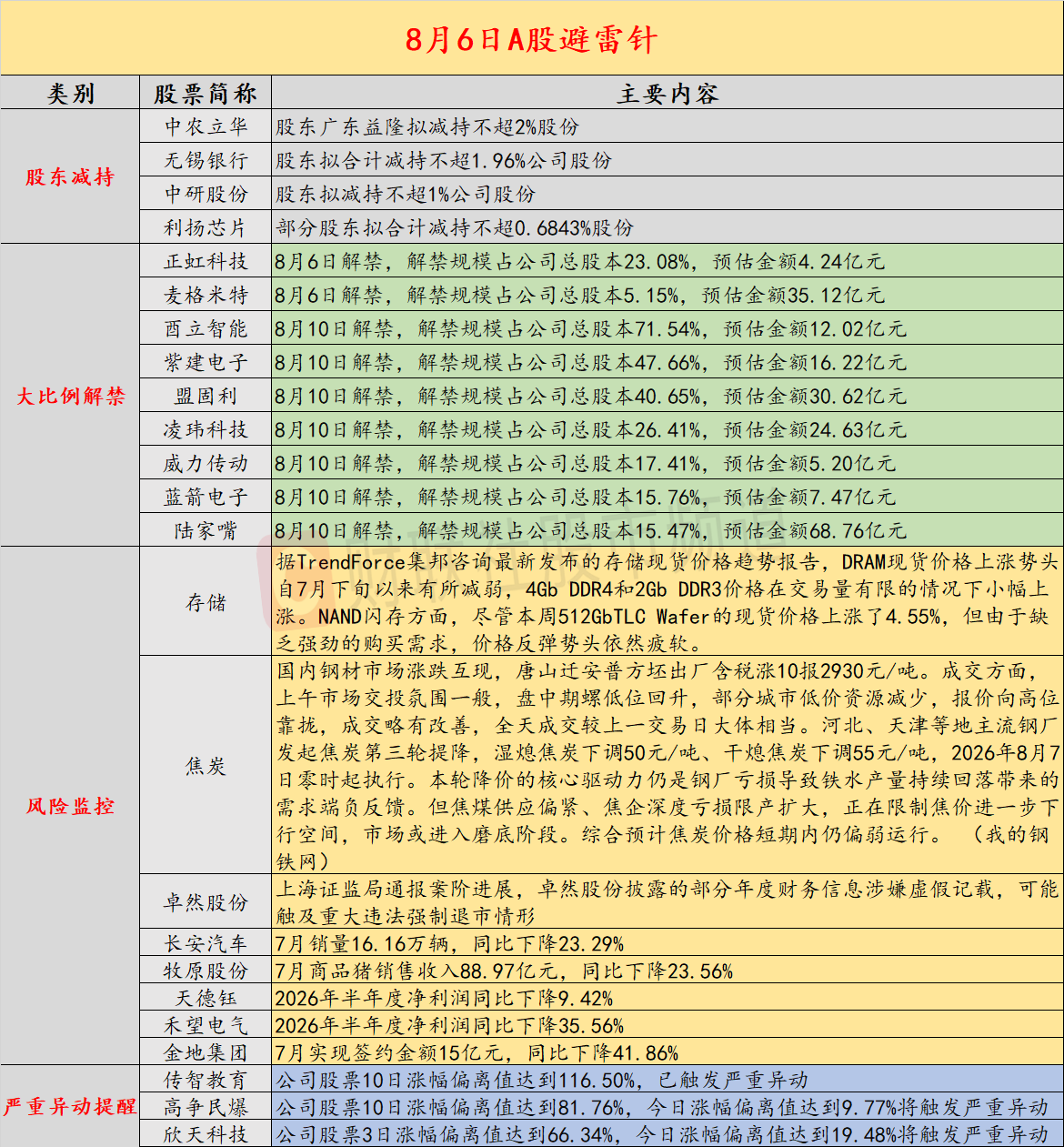The image size is (1064, 1147).
Task: Select the 传智教育 abnormal movement text
Action: coord(542,1080)
